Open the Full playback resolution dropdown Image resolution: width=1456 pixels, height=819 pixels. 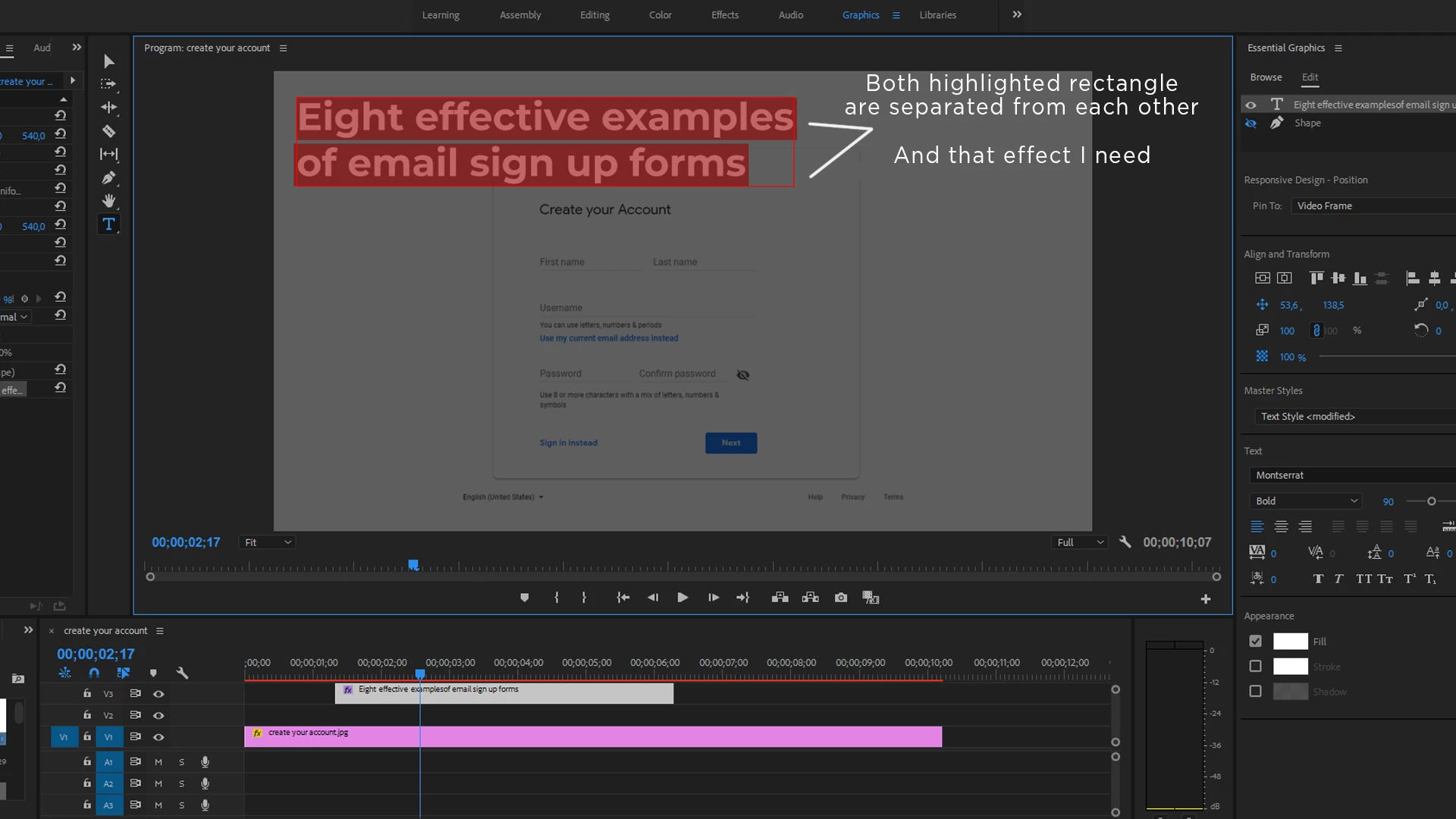click(x=1080, y=542)
